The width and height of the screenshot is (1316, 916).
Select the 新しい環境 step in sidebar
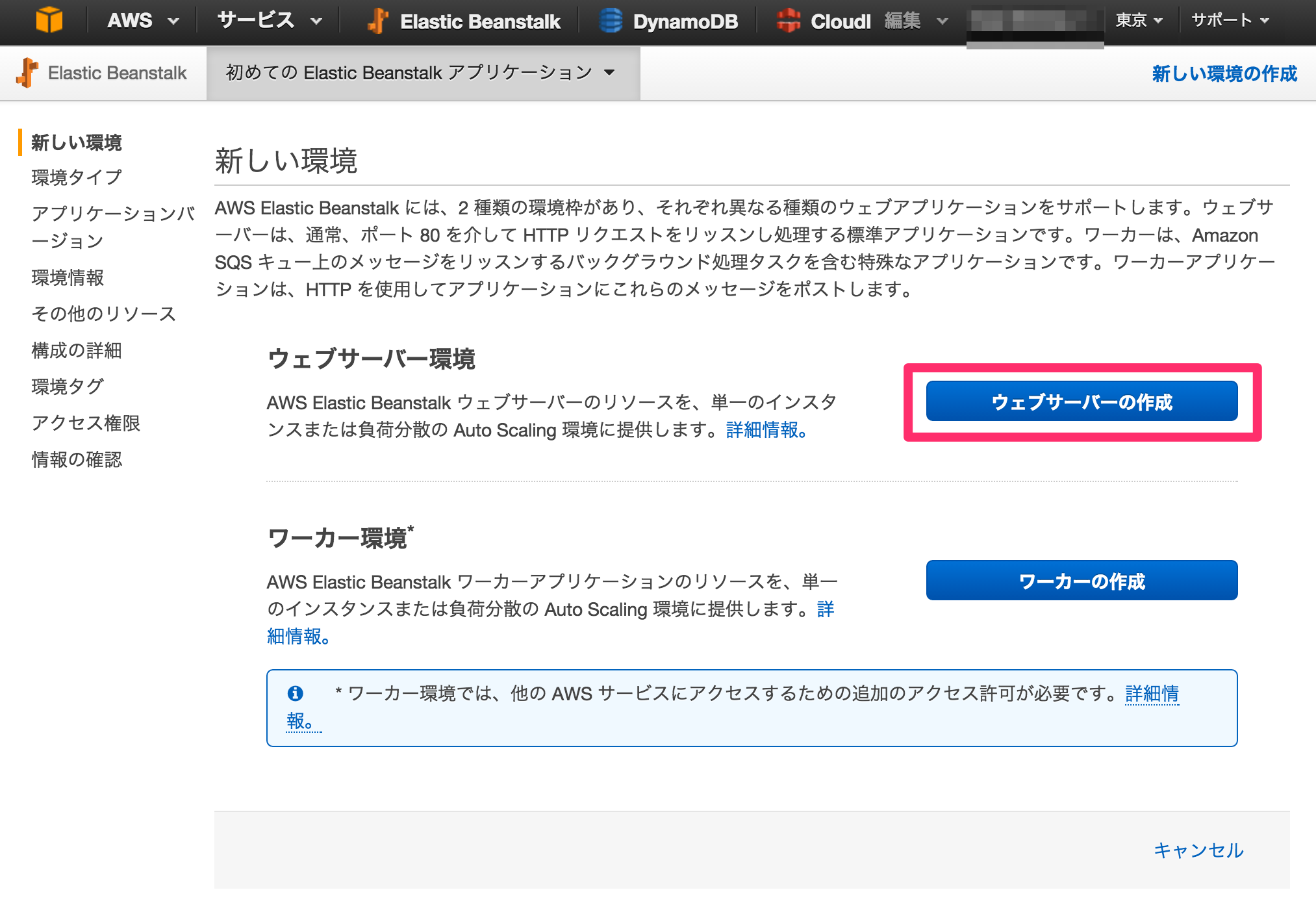point(77,142)
